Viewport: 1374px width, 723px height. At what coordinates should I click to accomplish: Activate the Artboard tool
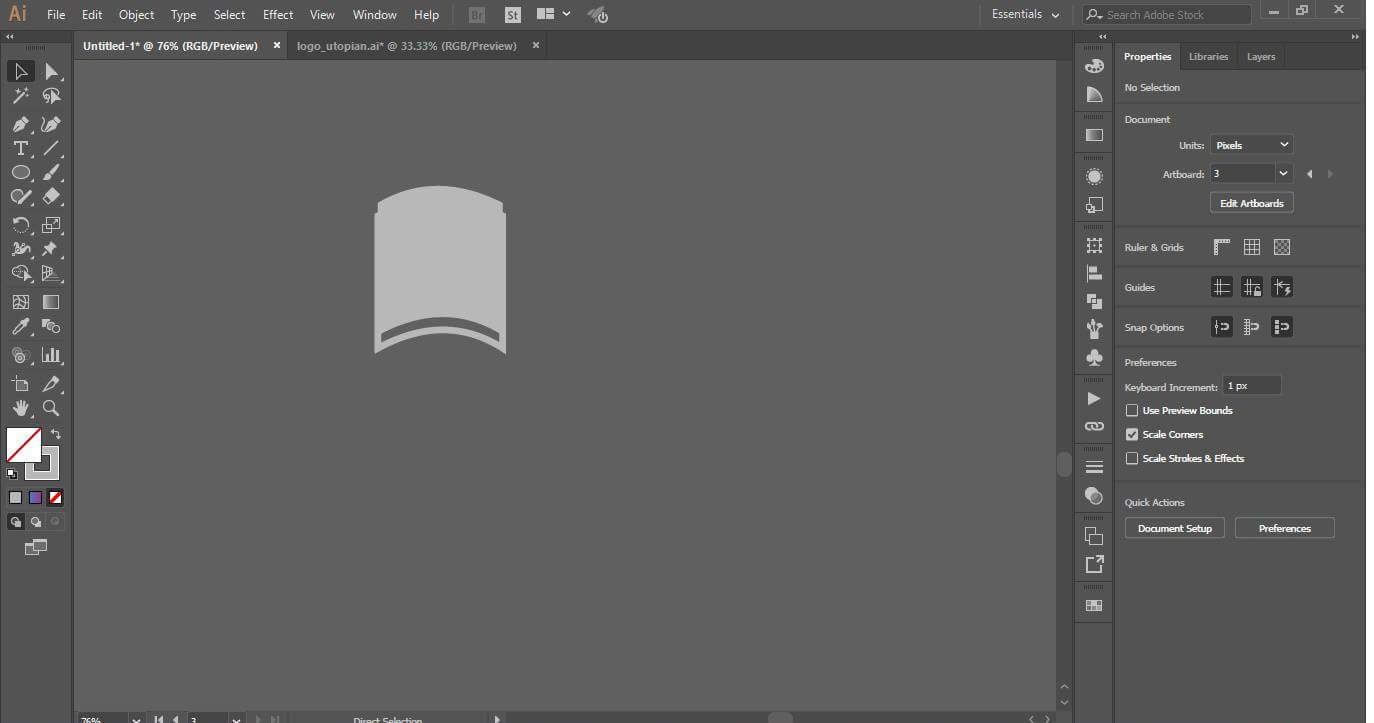click(20, 384)
